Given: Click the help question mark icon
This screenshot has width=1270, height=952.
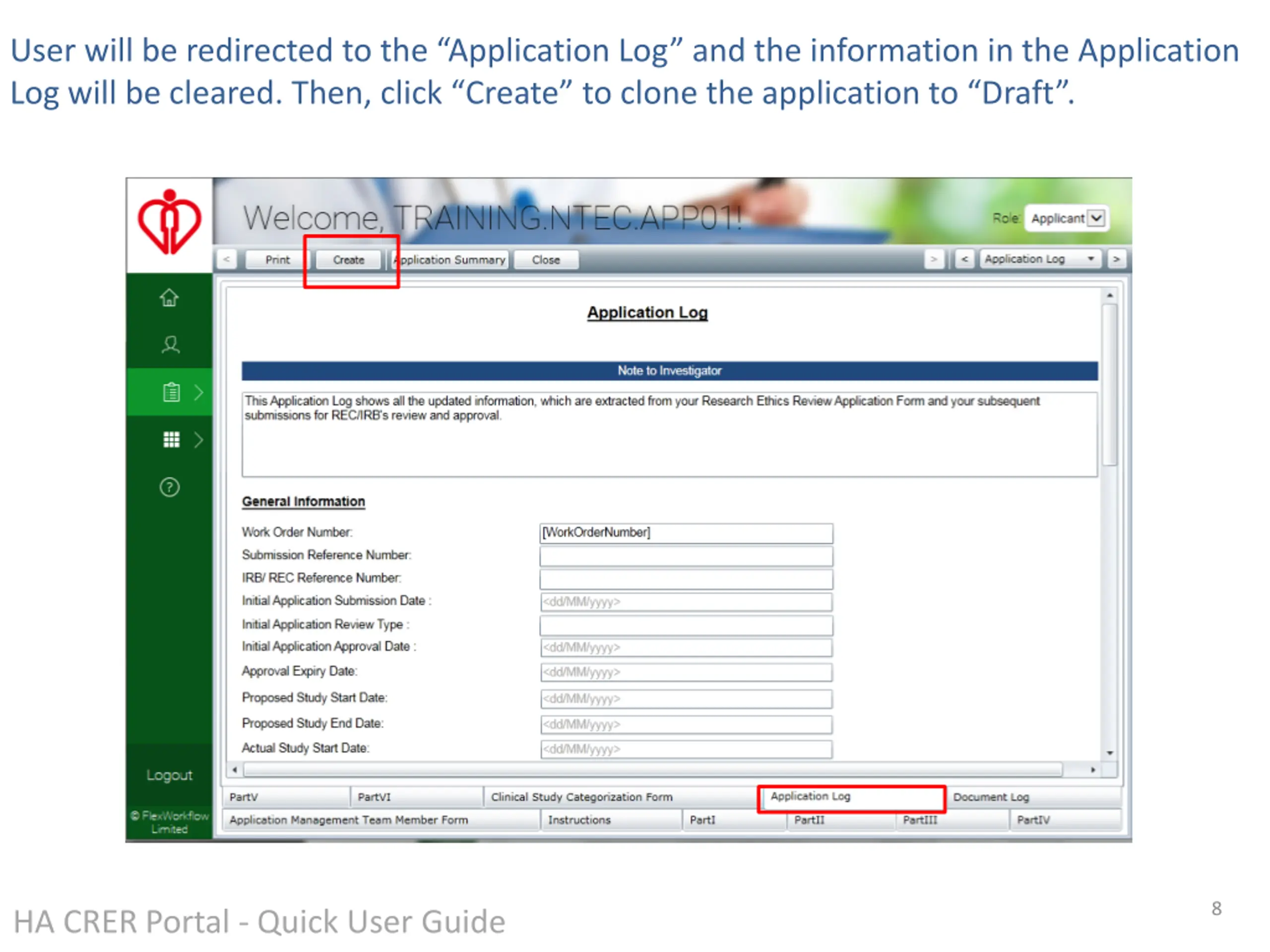Looking at the screenshot, I should [x=169, y=487].
